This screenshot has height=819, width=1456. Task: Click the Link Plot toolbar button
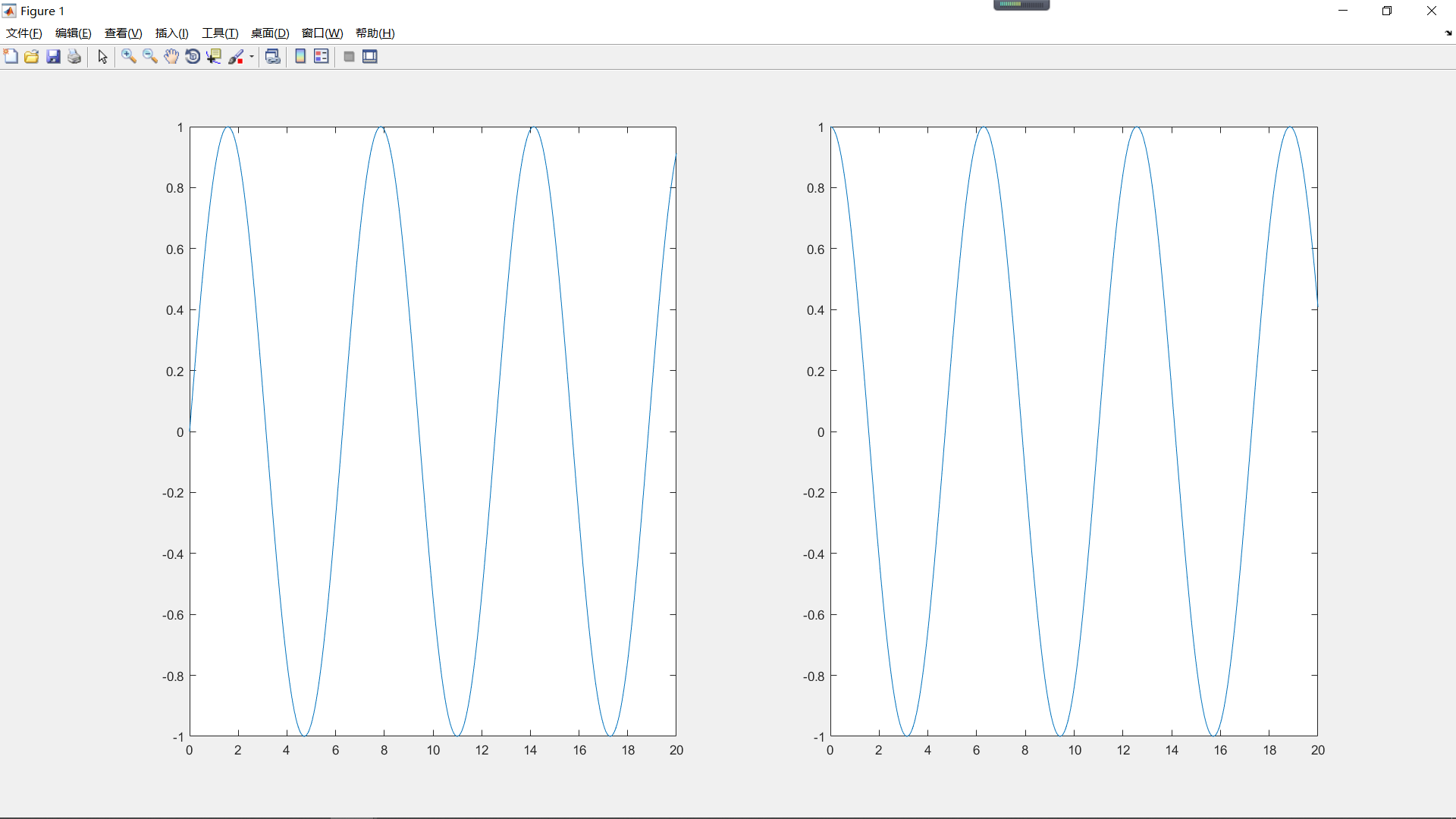click(x=273, y=57)
